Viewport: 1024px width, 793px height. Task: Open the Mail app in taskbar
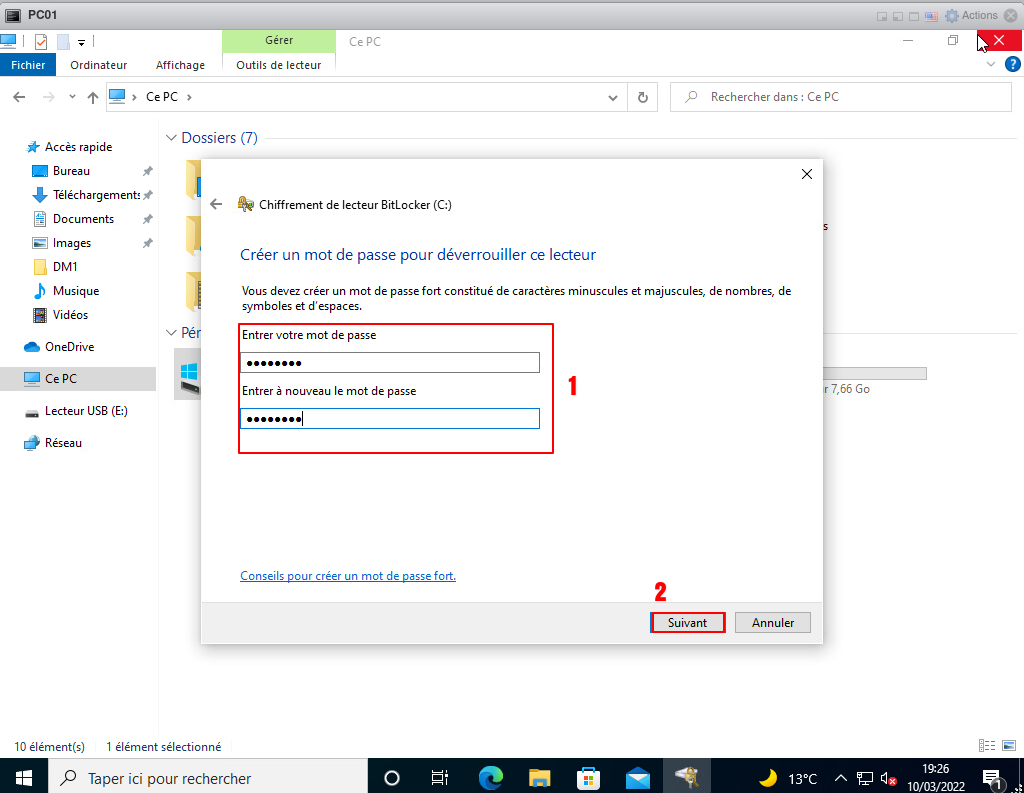(638, 777)
